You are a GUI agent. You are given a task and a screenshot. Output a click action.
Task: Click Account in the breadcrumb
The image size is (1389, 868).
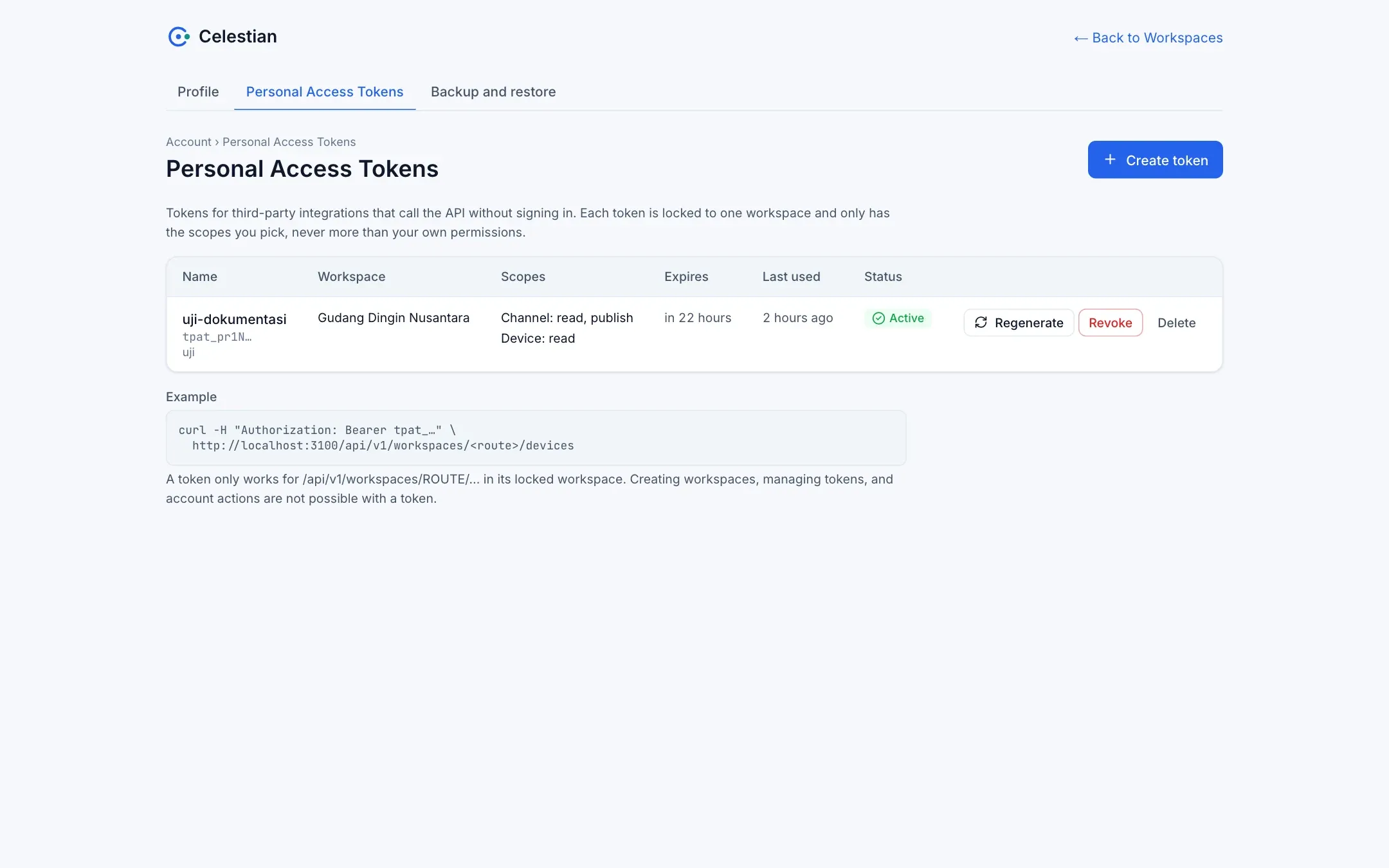pyautogui.click(x=188, y=142)
